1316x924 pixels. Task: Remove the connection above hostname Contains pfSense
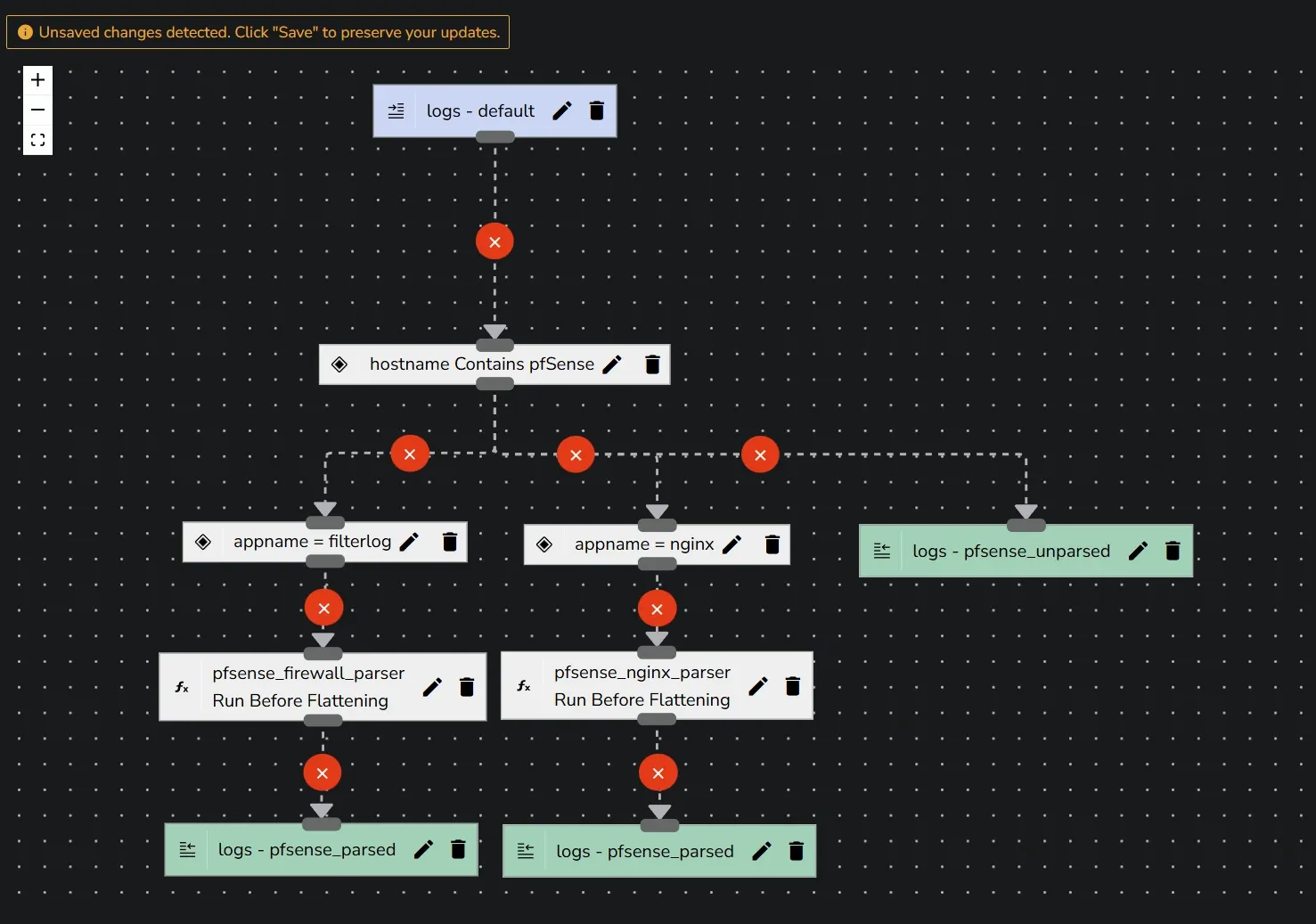pyautogui.click(x=495, y=241)
